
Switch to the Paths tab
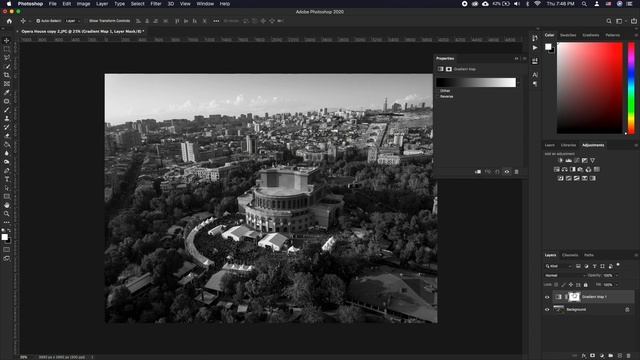[x=589, y=255]
